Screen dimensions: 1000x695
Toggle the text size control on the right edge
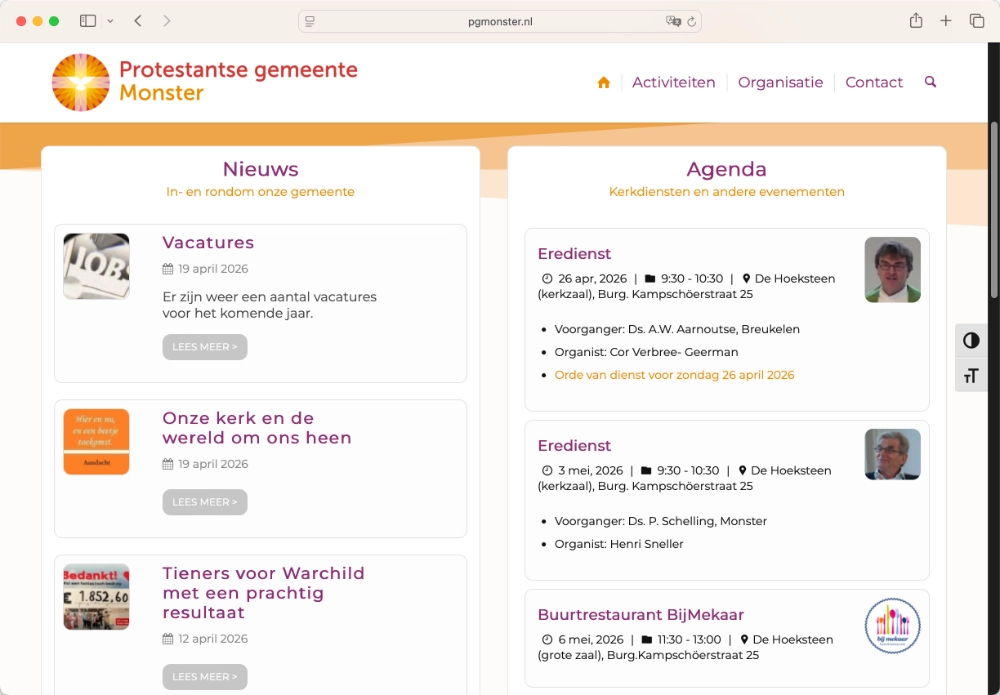pyautogui.click(x=971, y=375)
